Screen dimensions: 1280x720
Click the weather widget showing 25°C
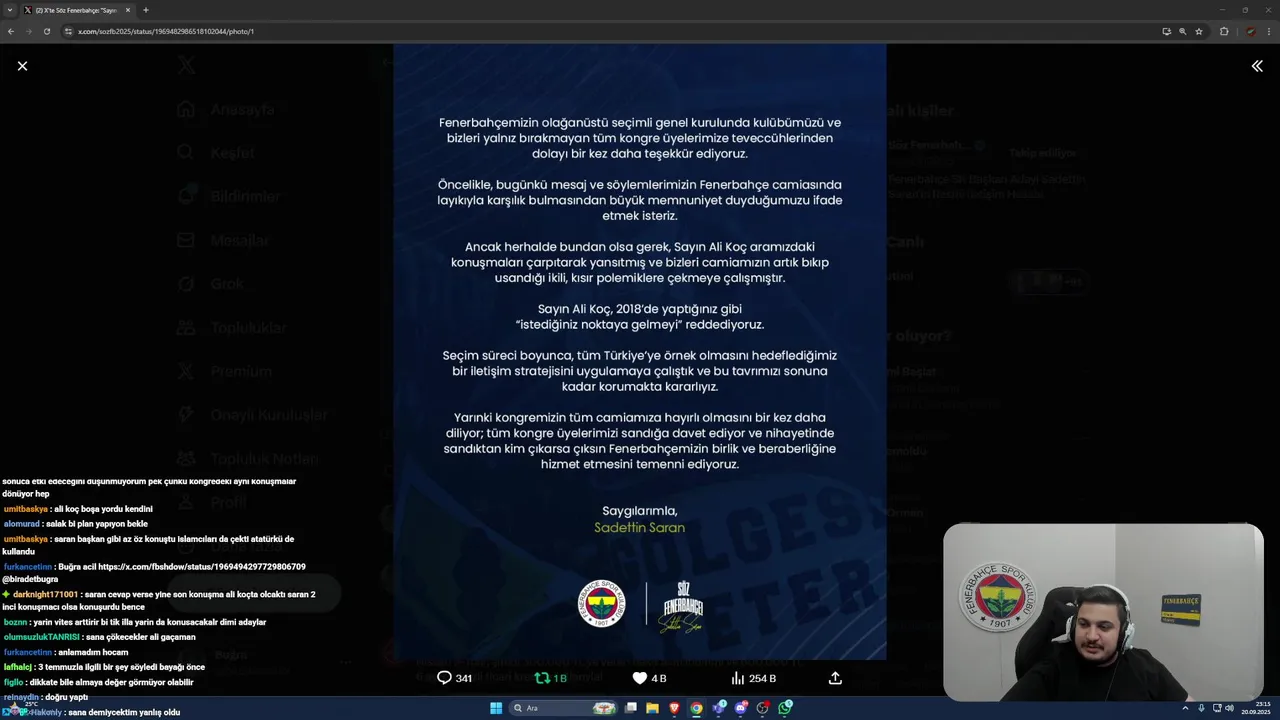22,708
